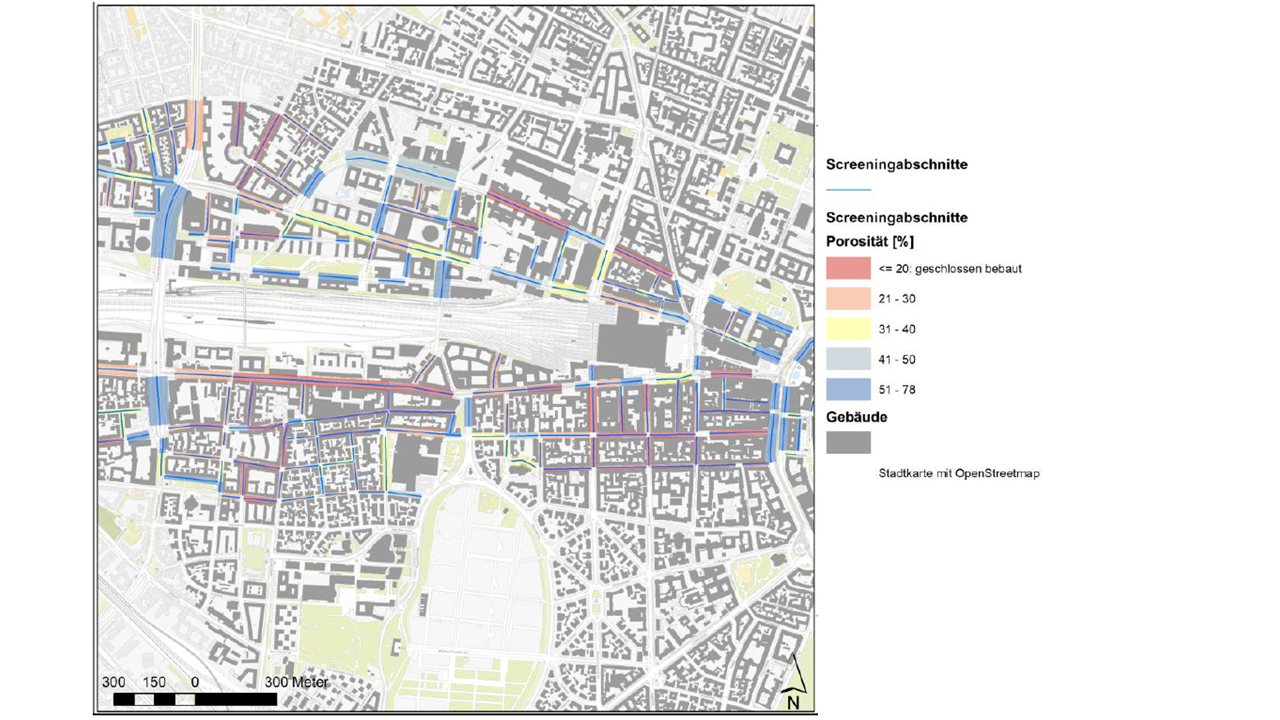
Task: Click the '<= 20: geschlossen bebaut' label
Action: coord(950,268)
